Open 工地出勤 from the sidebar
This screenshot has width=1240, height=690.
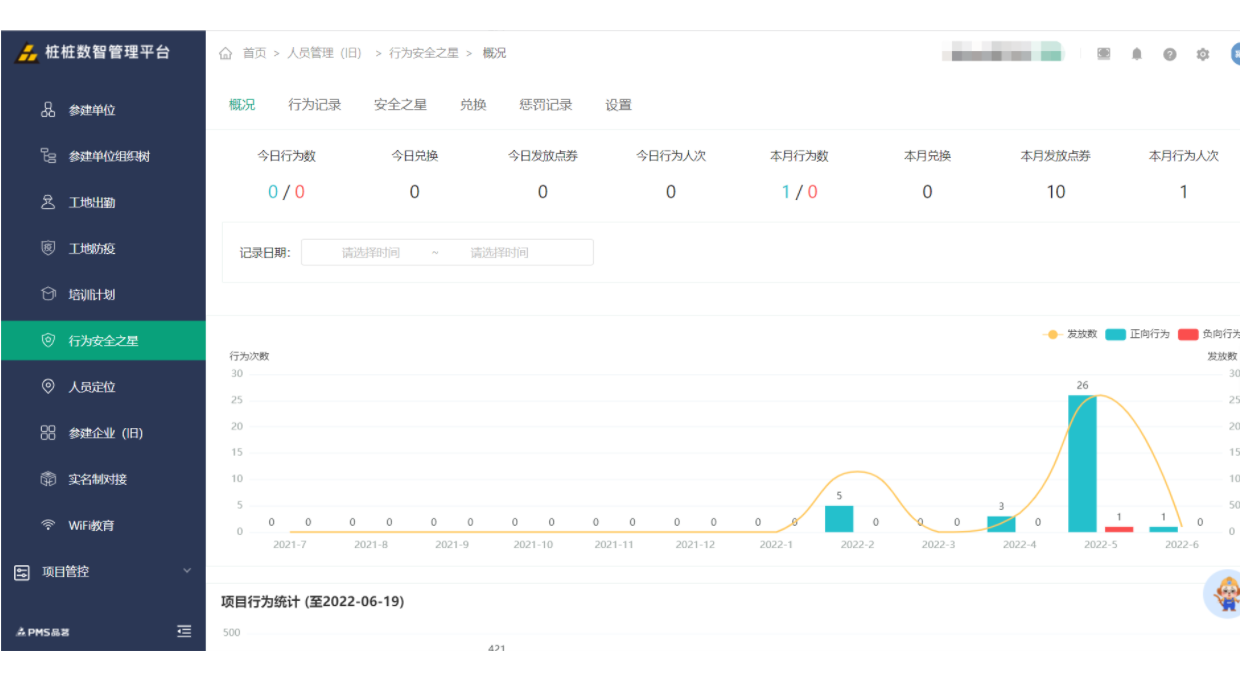click(95, 202)
